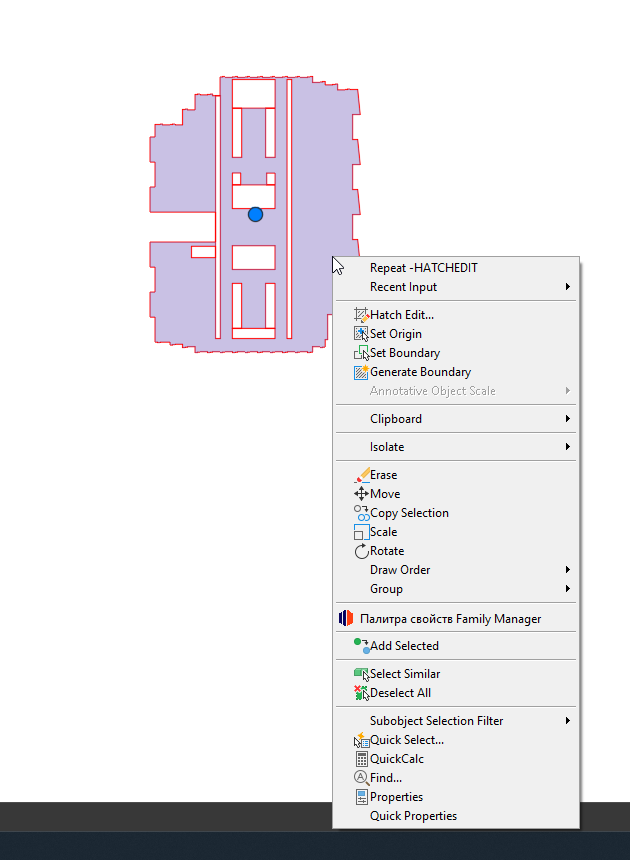630x860 pixels.
Task: Click the Deselect All icon
Action: pos(361,693)
